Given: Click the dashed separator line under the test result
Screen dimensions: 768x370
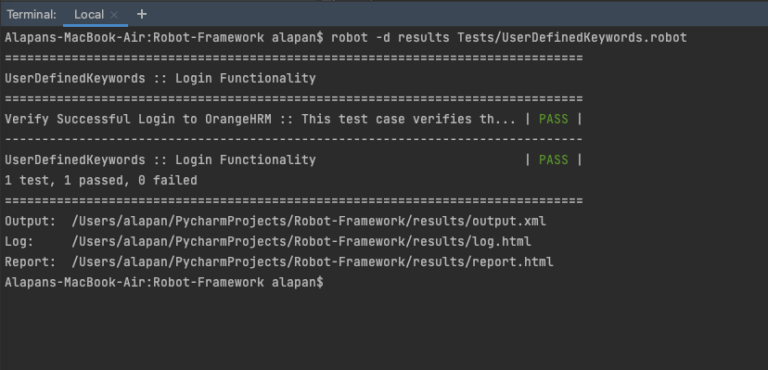Looking at the screenshot, I should (x=294, y=140).
